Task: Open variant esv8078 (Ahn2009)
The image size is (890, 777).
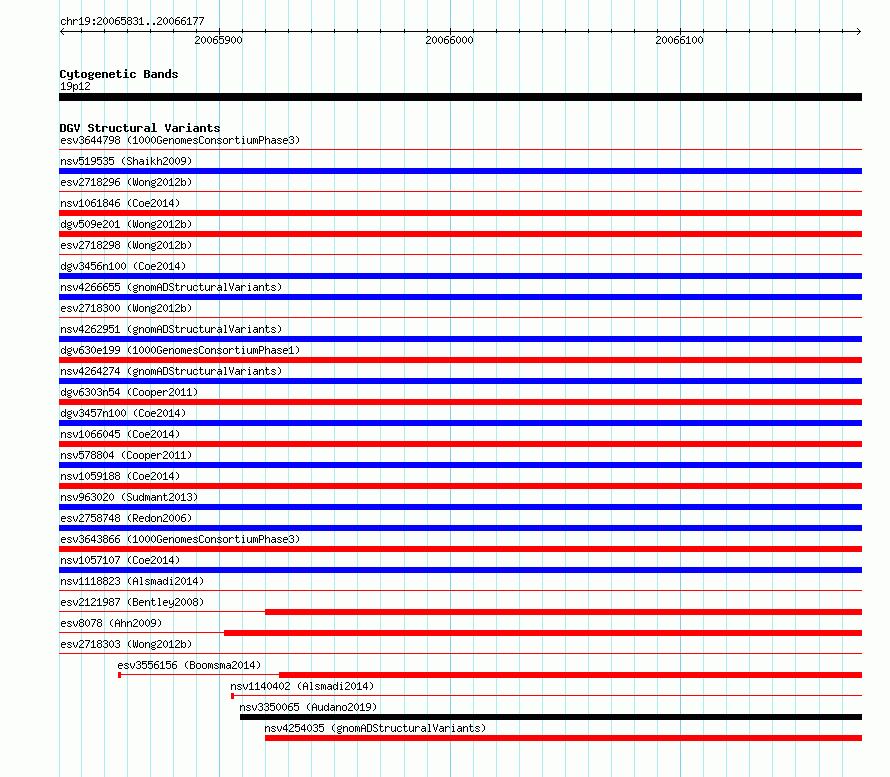Action: tap(111, 623)
